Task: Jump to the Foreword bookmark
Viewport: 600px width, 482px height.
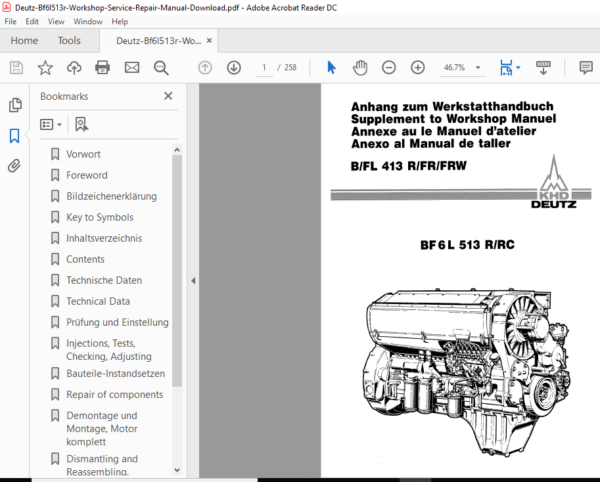Action: (87, 175)
